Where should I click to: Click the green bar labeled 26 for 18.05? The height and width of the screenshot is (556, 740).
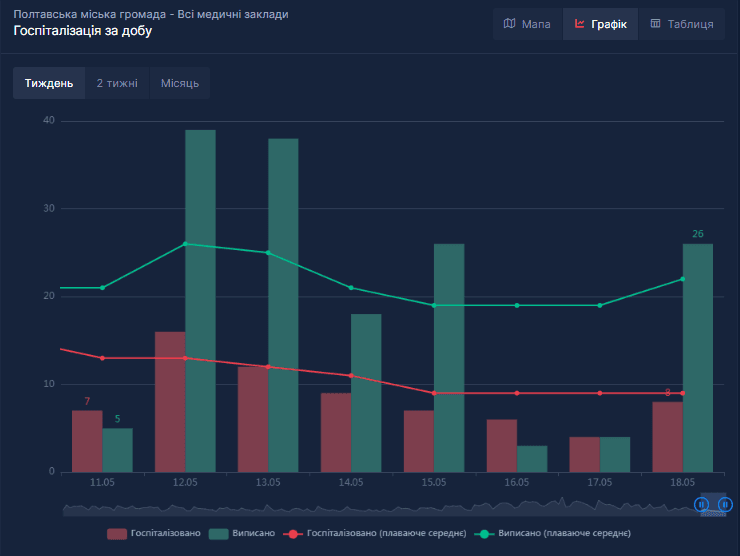pyautogui.click(x=698, y=358)
